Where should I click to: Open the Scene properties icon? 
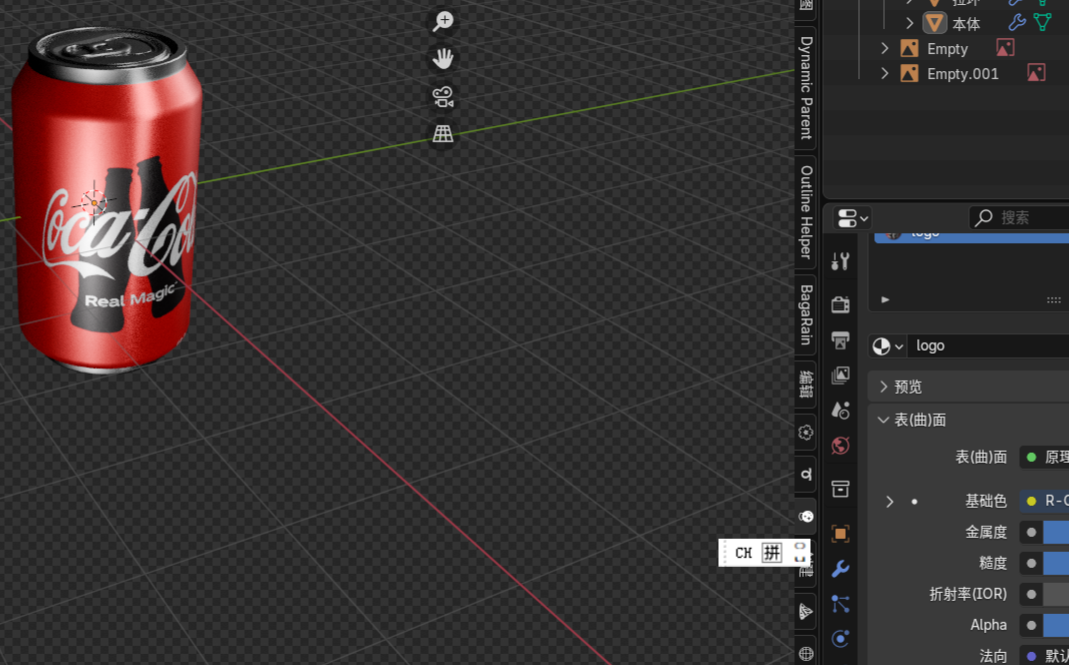[840, 410]
